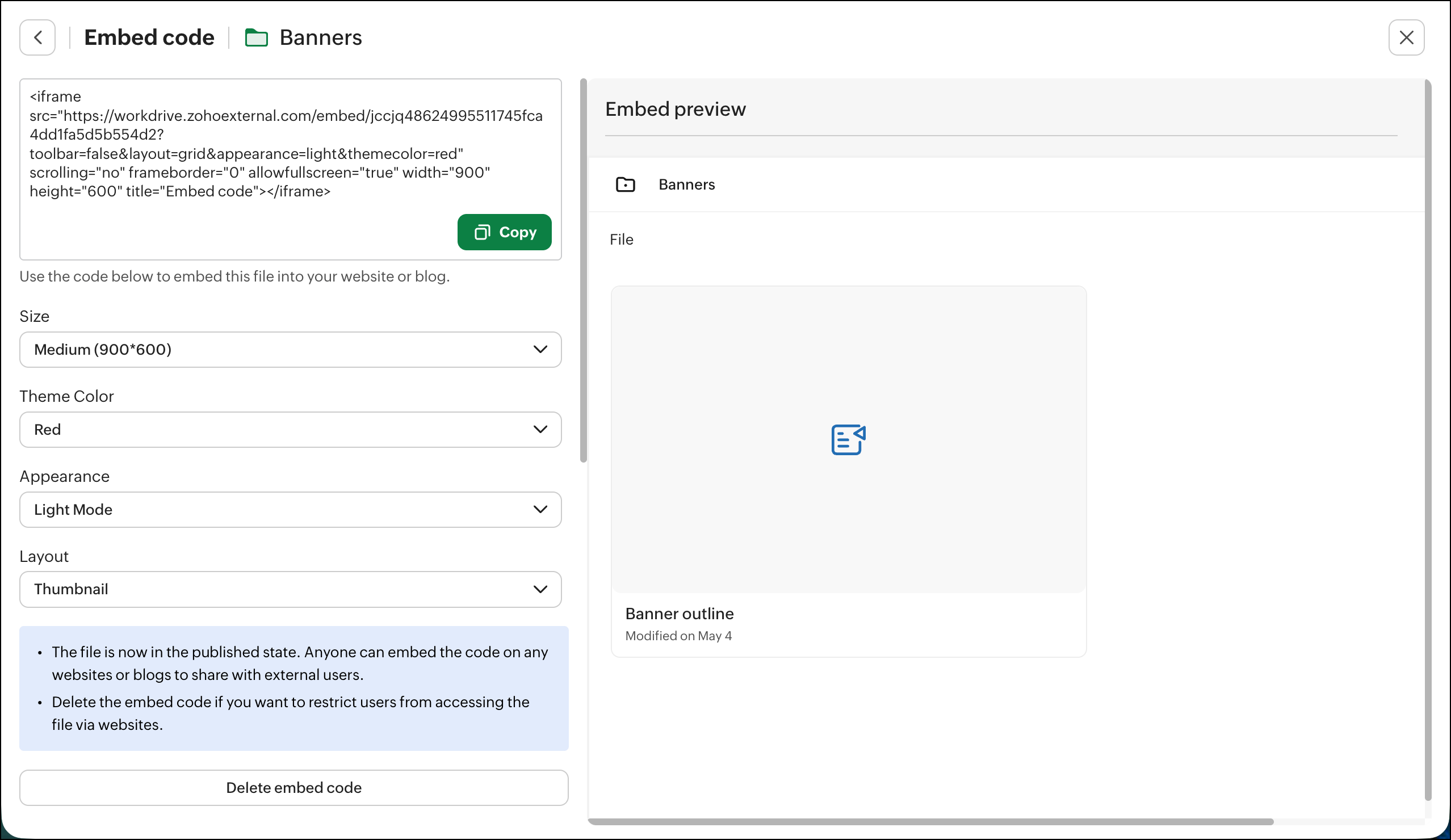Click the preview horizontal scrollbar
Screen dimensions: 1451x840
click(930, 822)
